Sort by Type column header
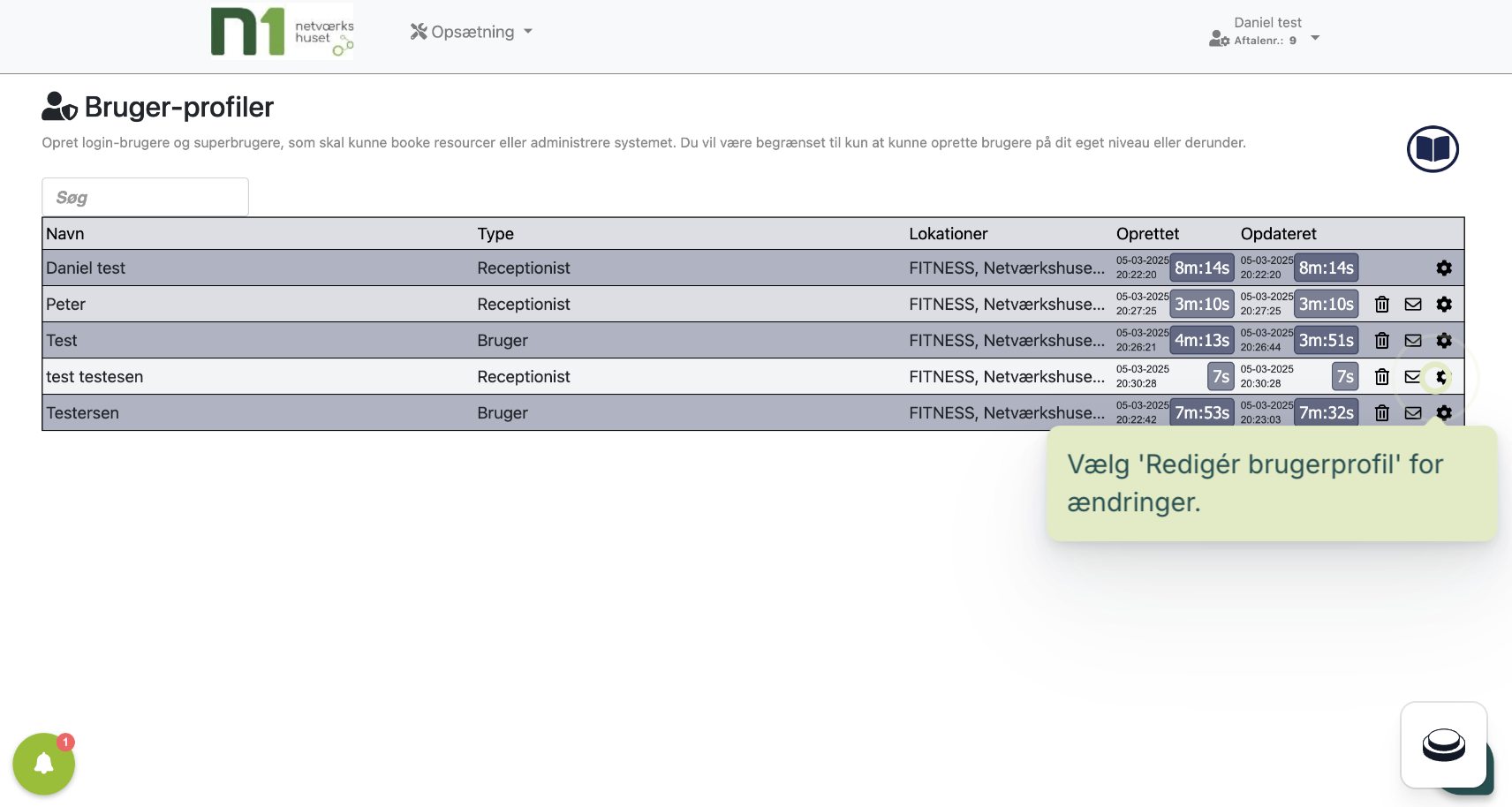 [495, 234]
